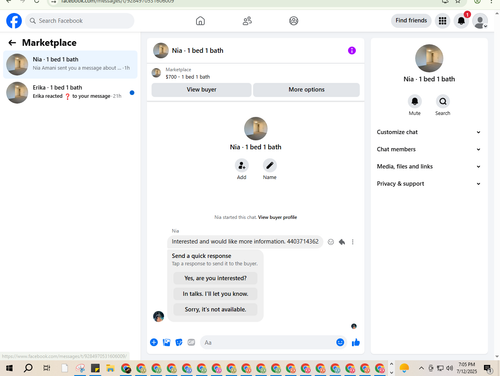Image resolution: width=500 pixels, height=376 pixels.
Task: Open the system tray volume icon
Action: coord(450,368)
